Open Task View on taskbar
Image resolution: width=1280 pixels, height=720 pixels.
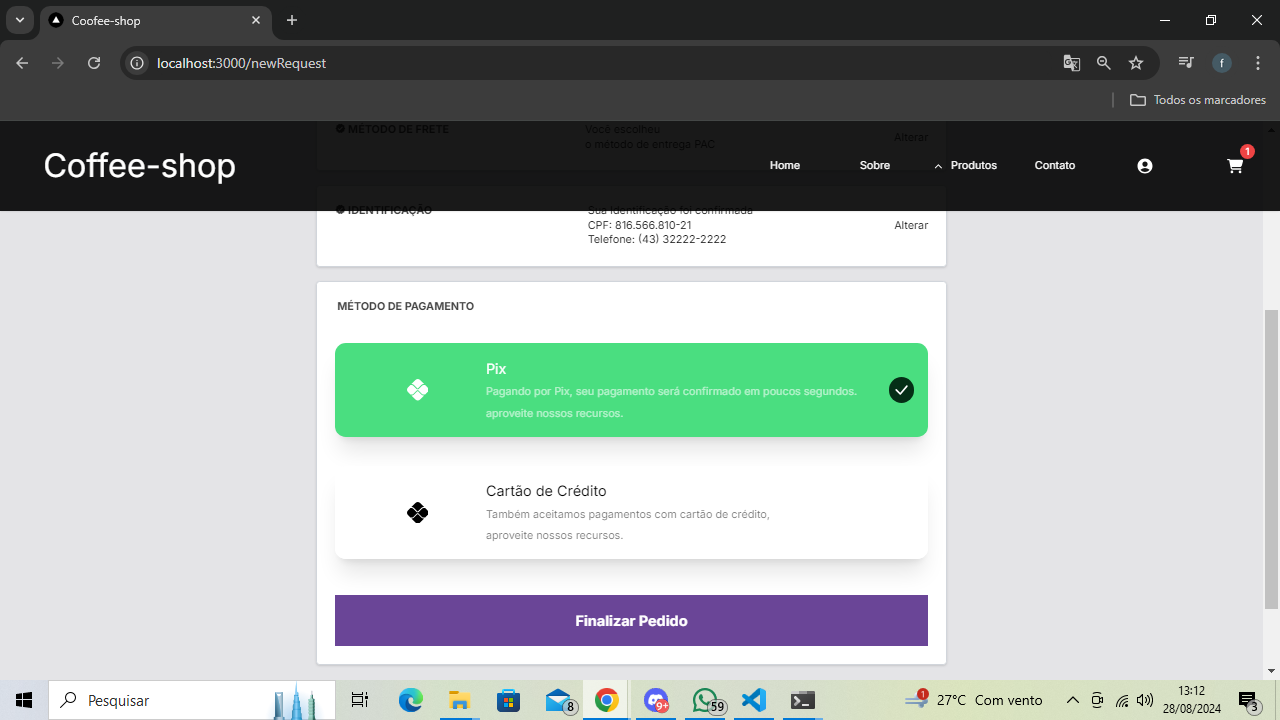point(360,700)
